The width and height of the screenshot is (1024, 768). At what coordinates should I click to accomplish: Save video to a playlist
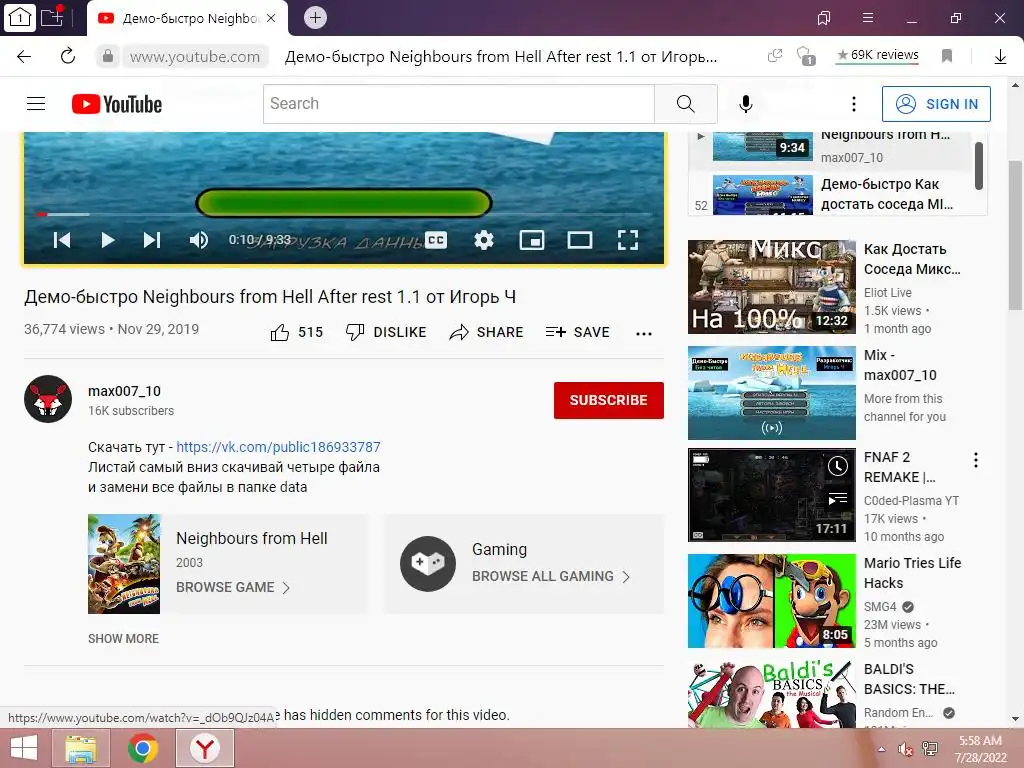(578, 332)
